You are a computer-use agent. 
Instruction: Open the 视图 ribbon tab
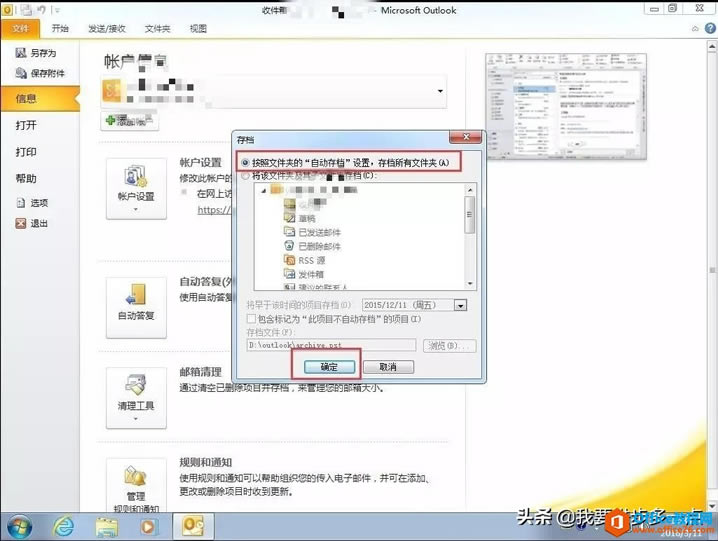point(198,29)
